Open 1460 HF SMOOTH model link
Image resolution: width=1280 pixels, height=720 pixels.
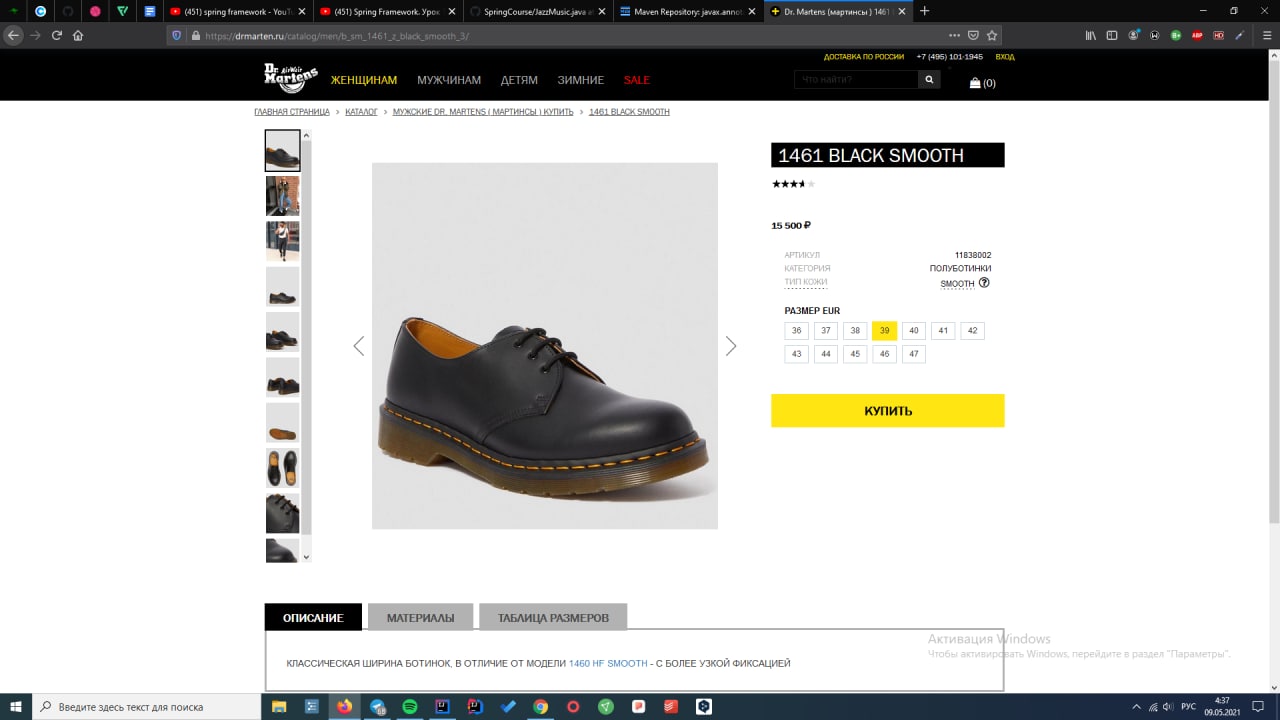point(608,663)
